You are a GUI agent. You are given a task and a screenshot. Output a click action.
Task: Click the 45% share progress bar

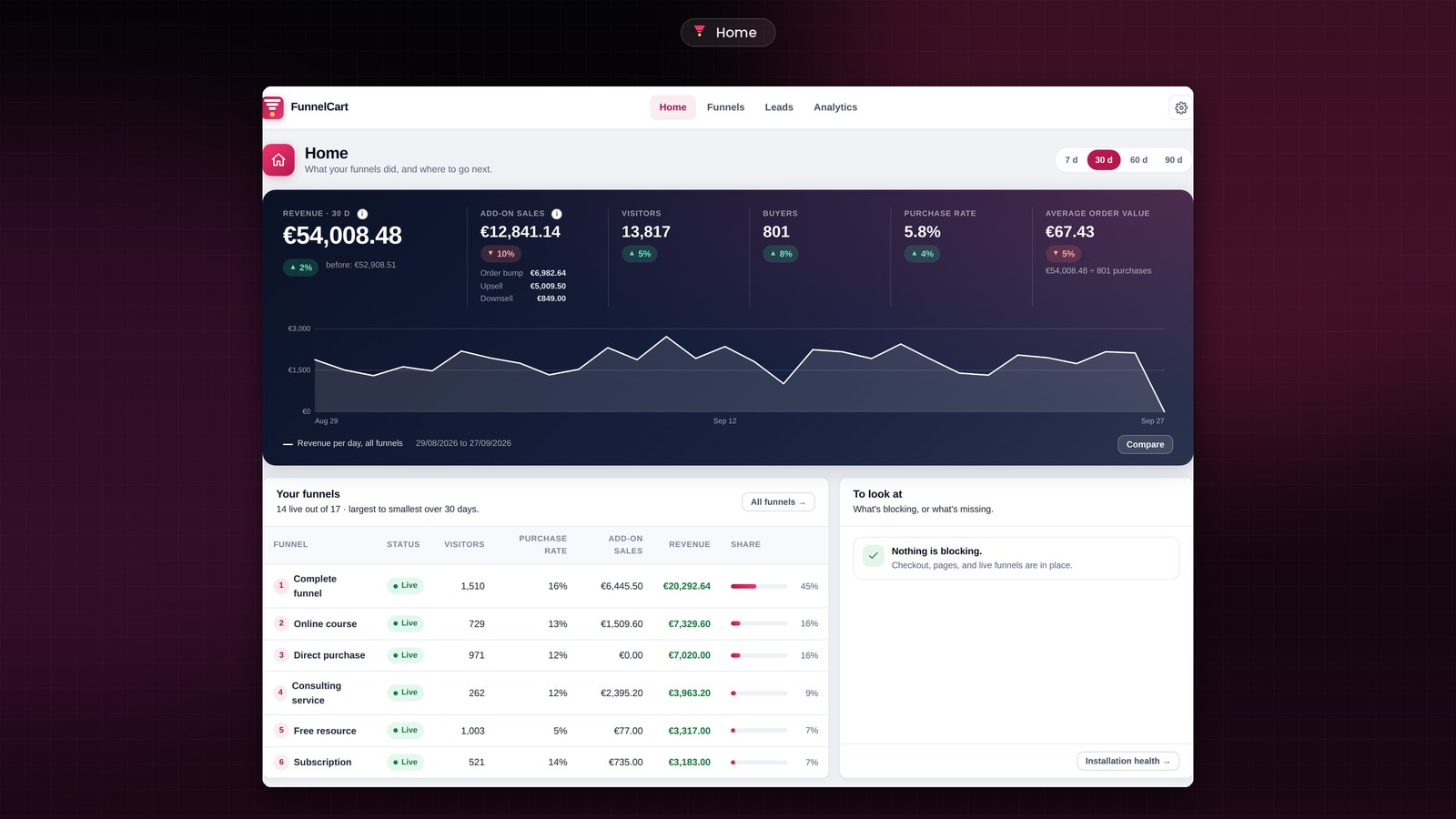[759, 586]
